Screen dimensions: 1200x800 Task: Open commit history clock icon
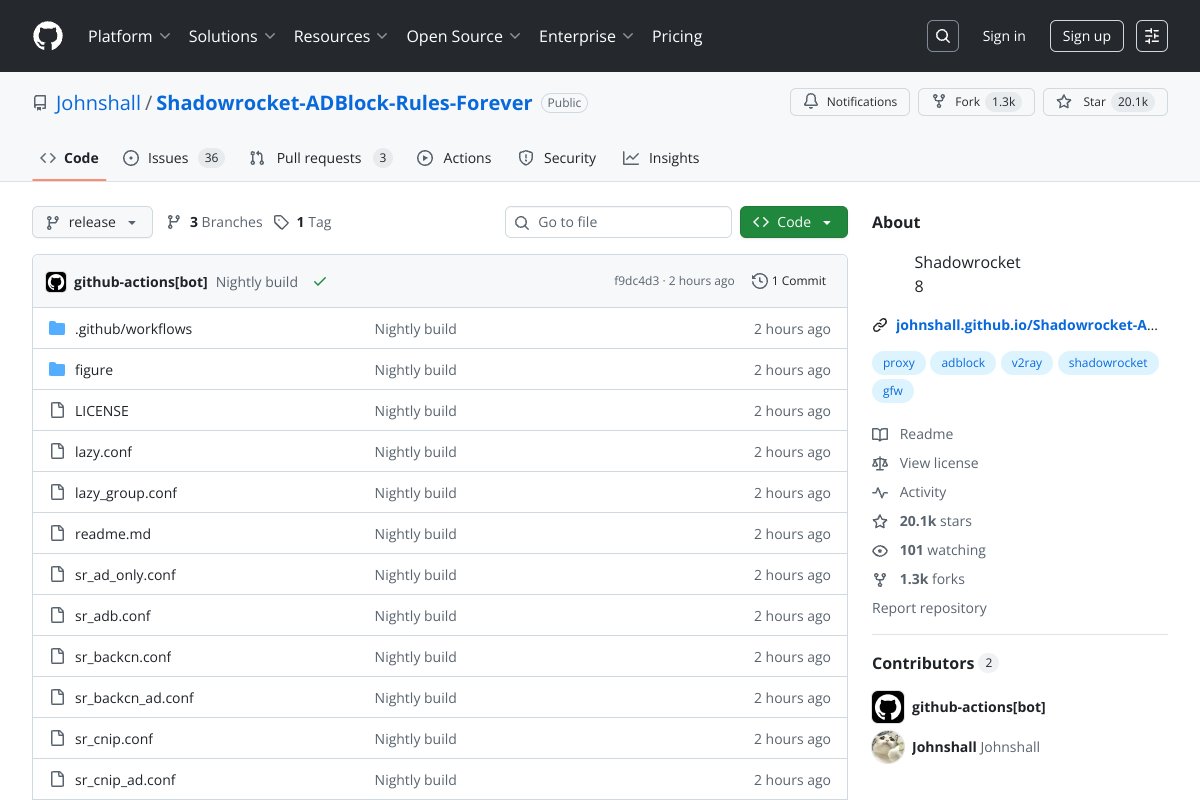[x=760, y=281]
